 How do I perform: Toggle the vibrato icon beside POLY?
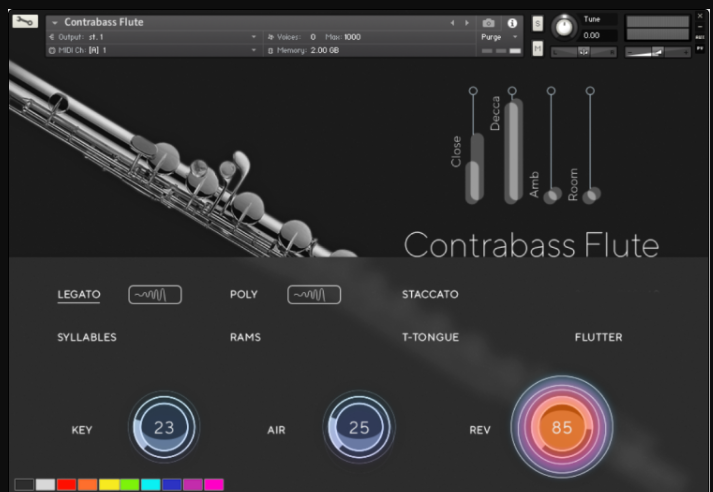click(314, 295)
